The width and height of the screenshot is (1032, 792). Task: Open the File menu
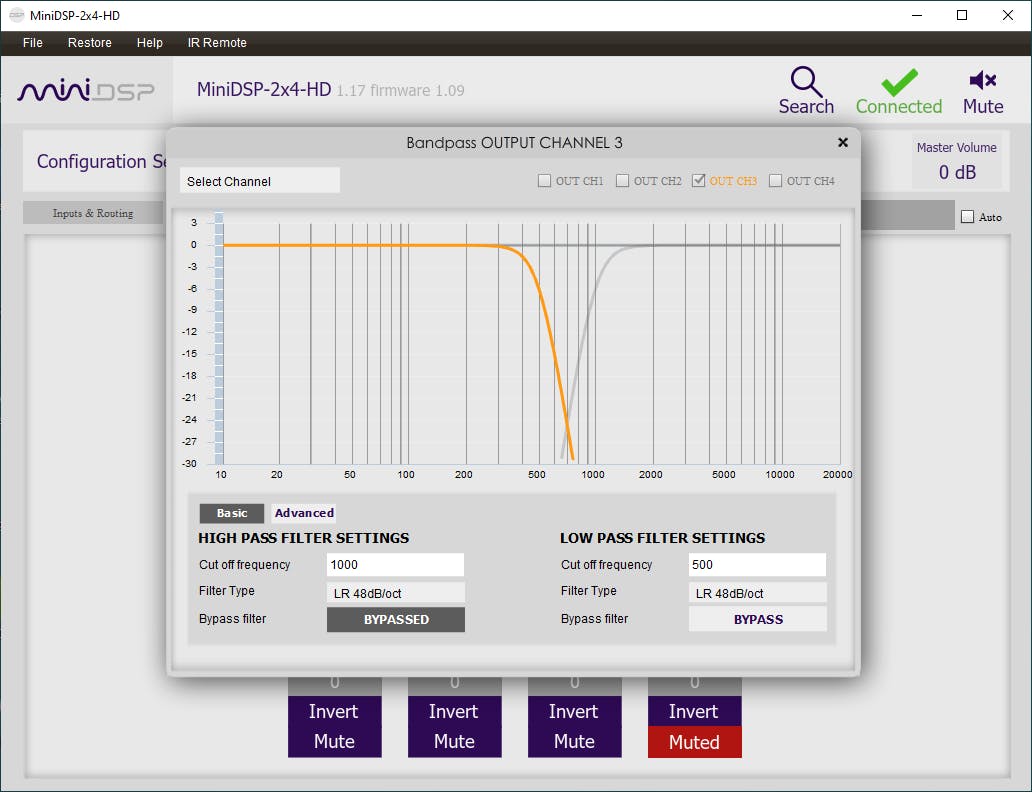tap(33, 43)
